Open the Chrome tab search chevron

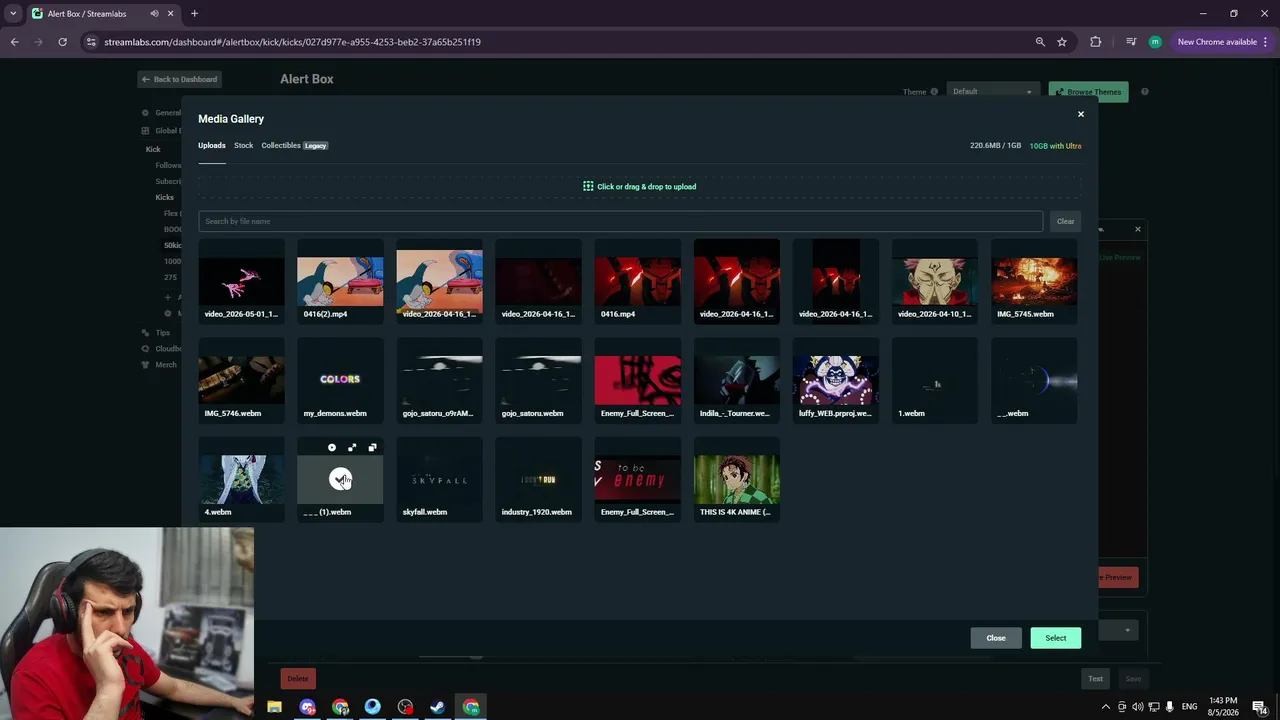pyautogui.click(x=13, y=14)
